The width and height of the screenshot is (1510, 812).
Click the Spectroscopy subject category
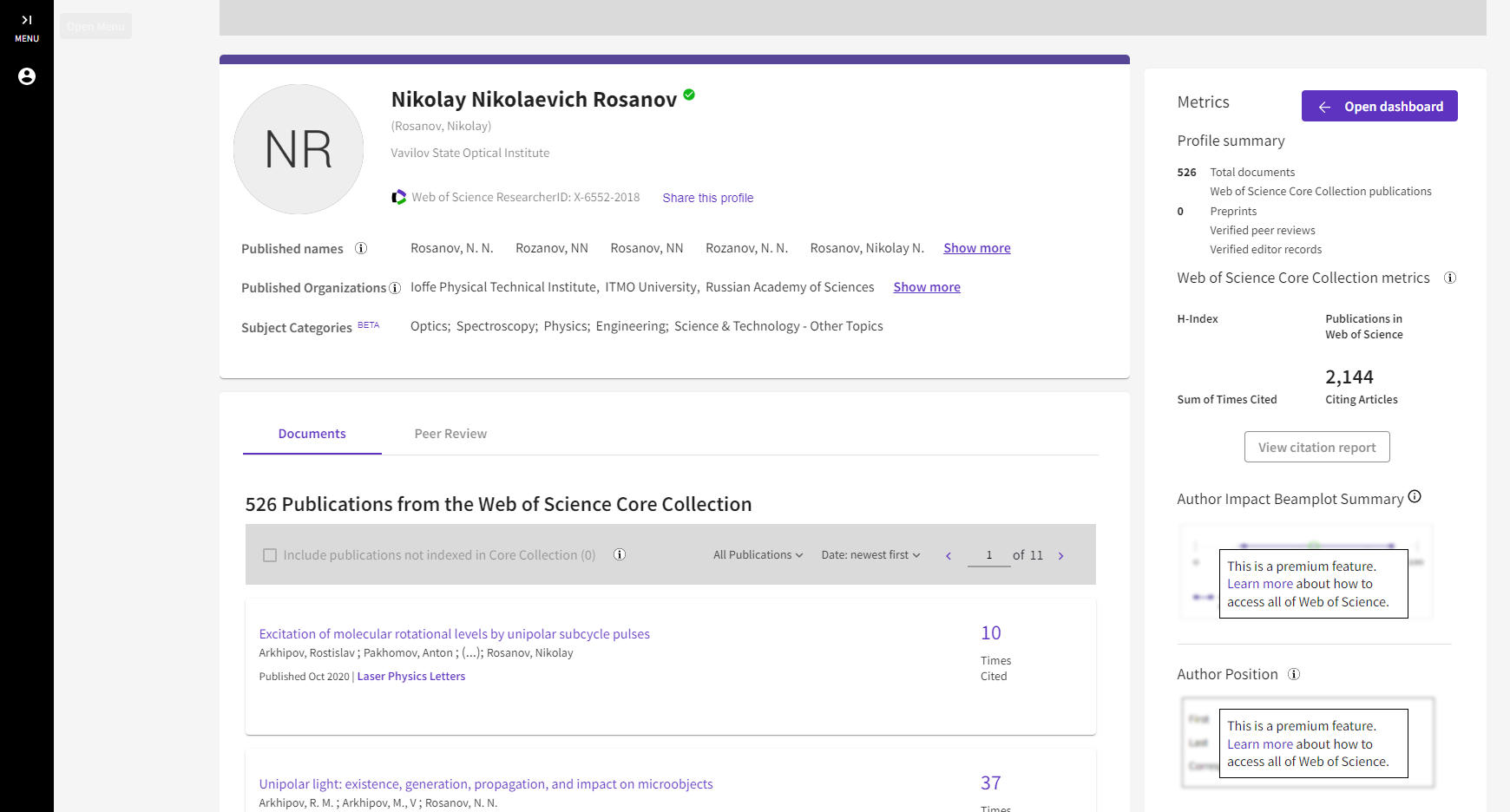pyautogui.click(x=496, y=326)
